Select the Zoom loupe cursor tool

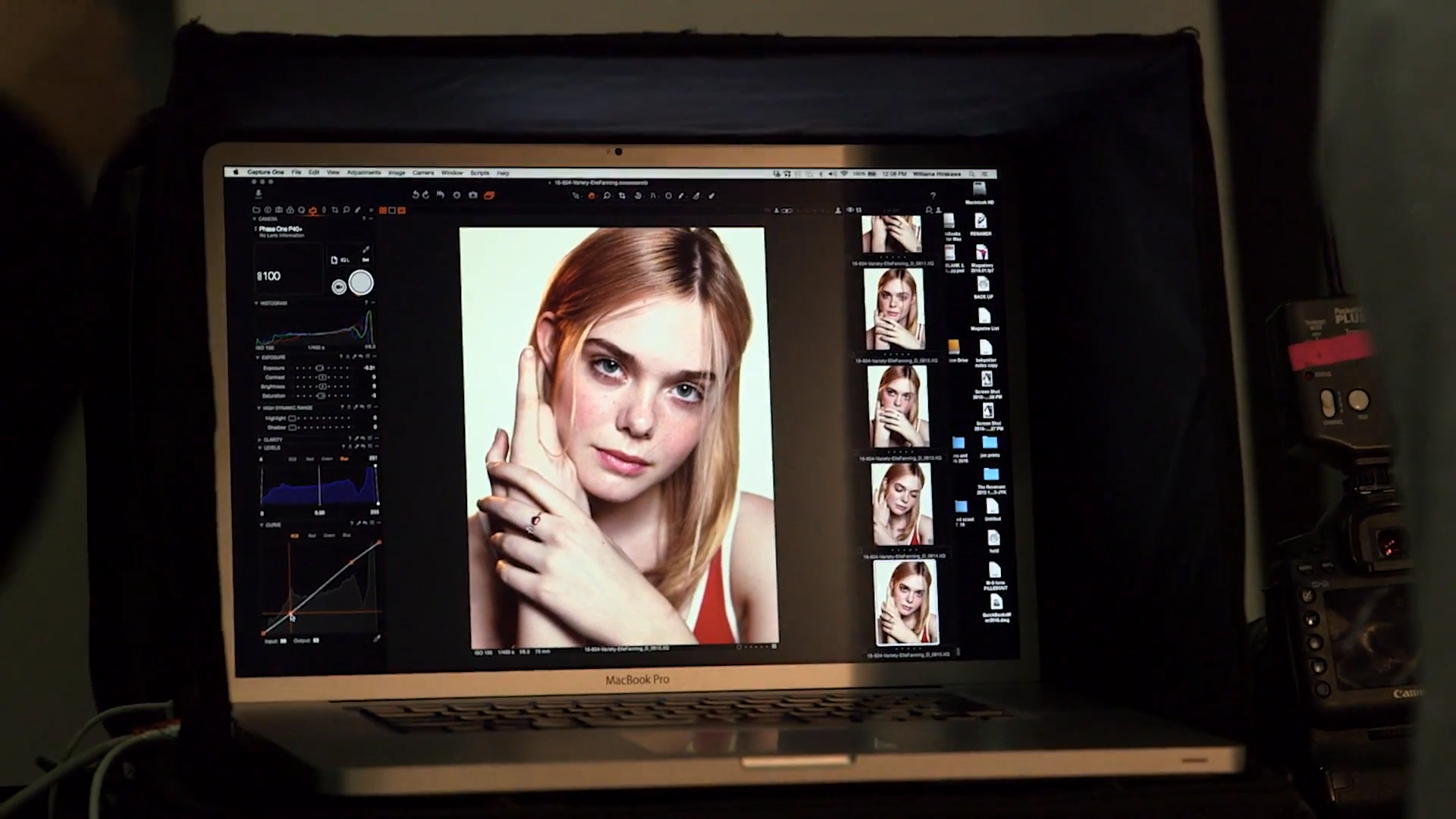[x=607, y=196]
